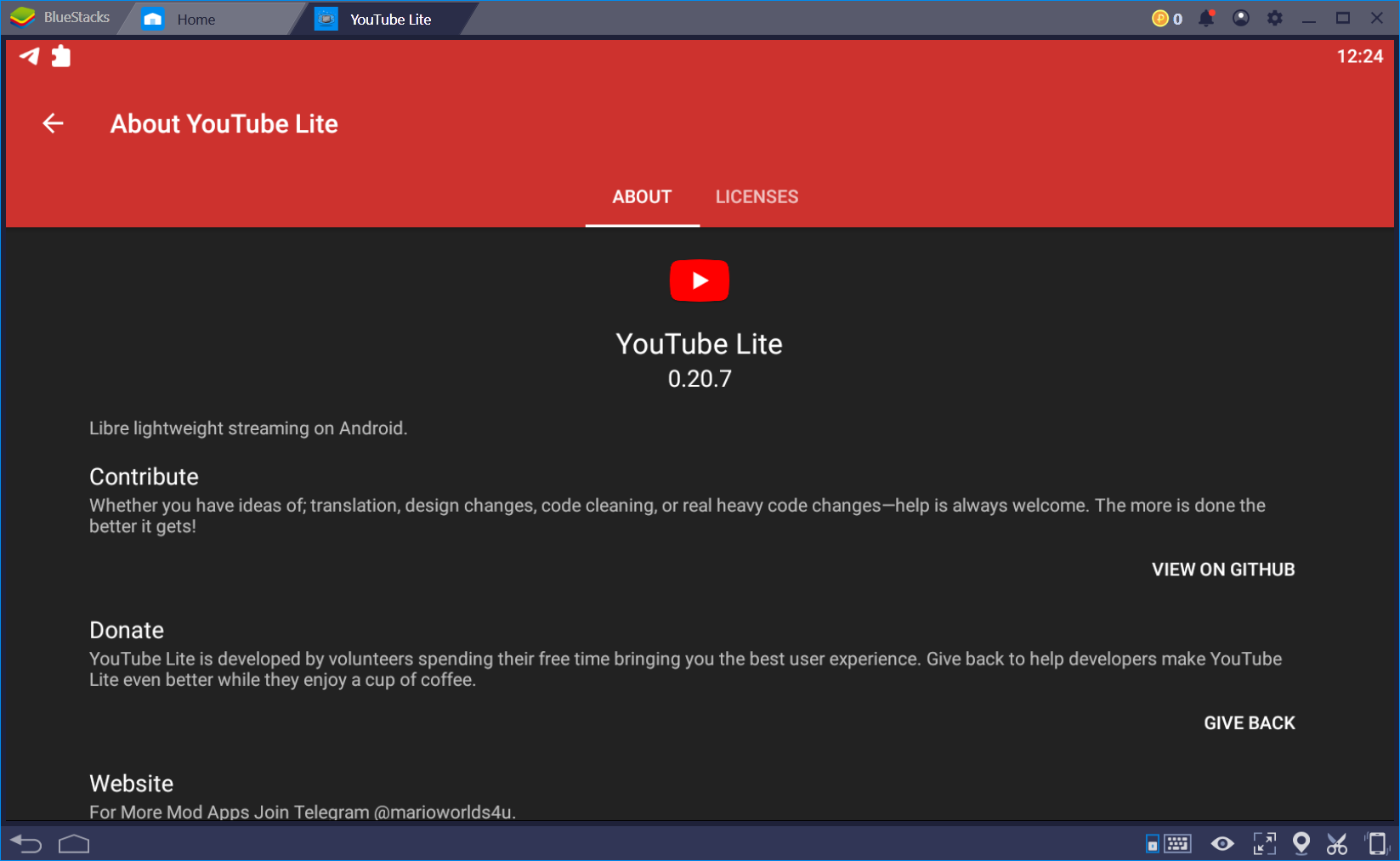Click the 'YouTube Lite' app name below the logo
This screenshot has height=861, width=1400.
click(x=700, y=344)
